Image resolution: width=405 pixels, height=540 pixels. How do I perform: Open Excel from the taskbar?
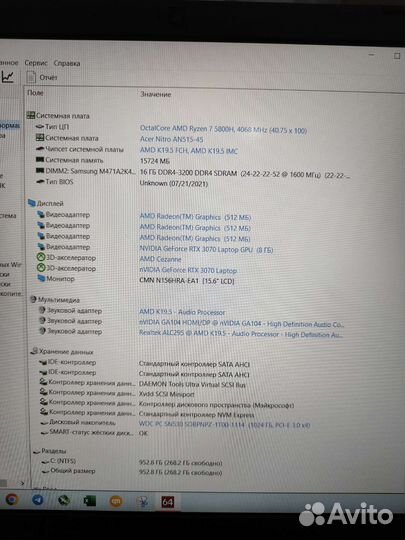(90, 500)
